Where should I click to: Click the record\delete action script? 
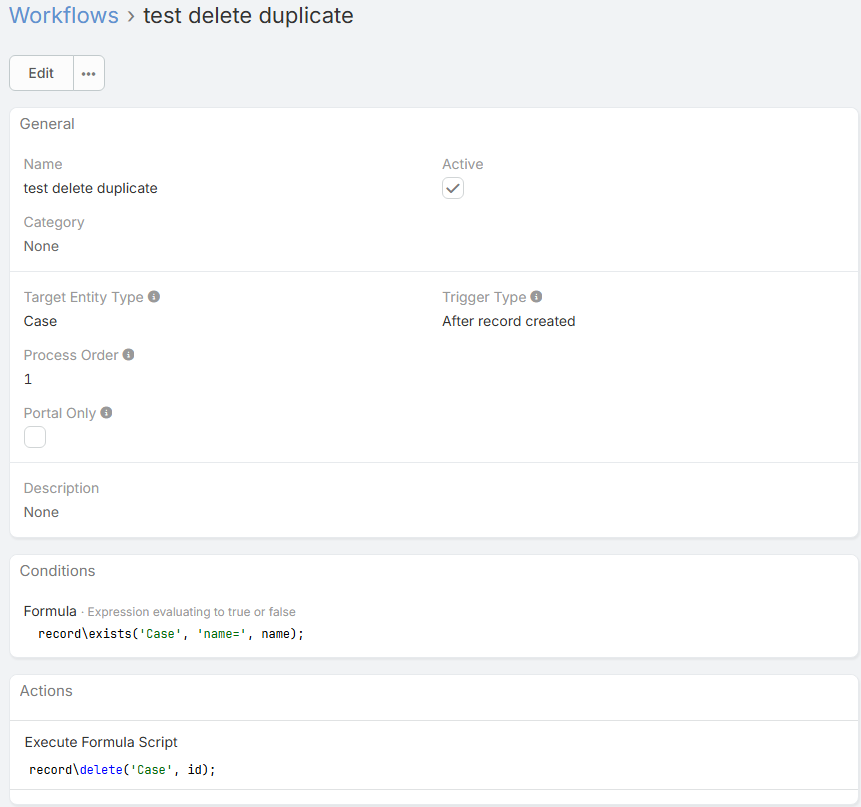pyautogui.click(x=122, y=769)
